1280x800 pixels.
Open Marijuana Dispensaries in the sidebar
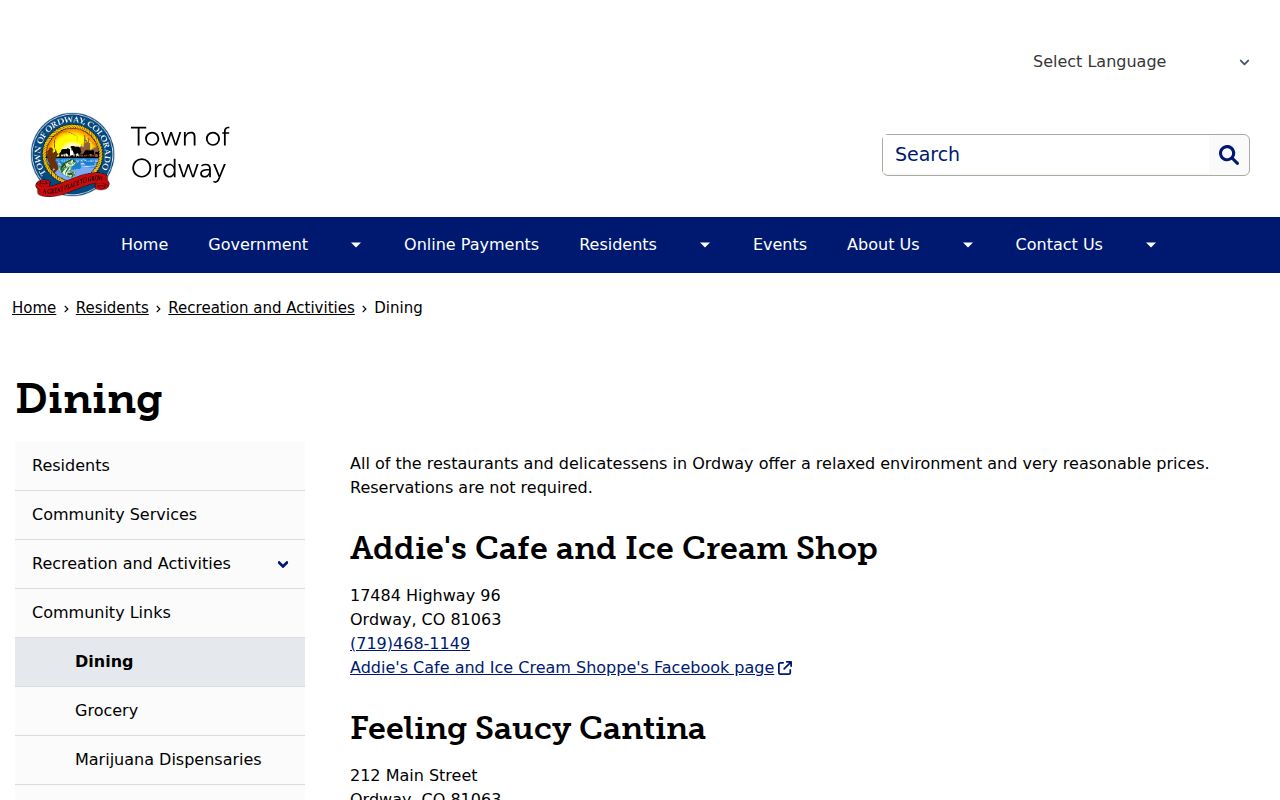pos(160,760)
